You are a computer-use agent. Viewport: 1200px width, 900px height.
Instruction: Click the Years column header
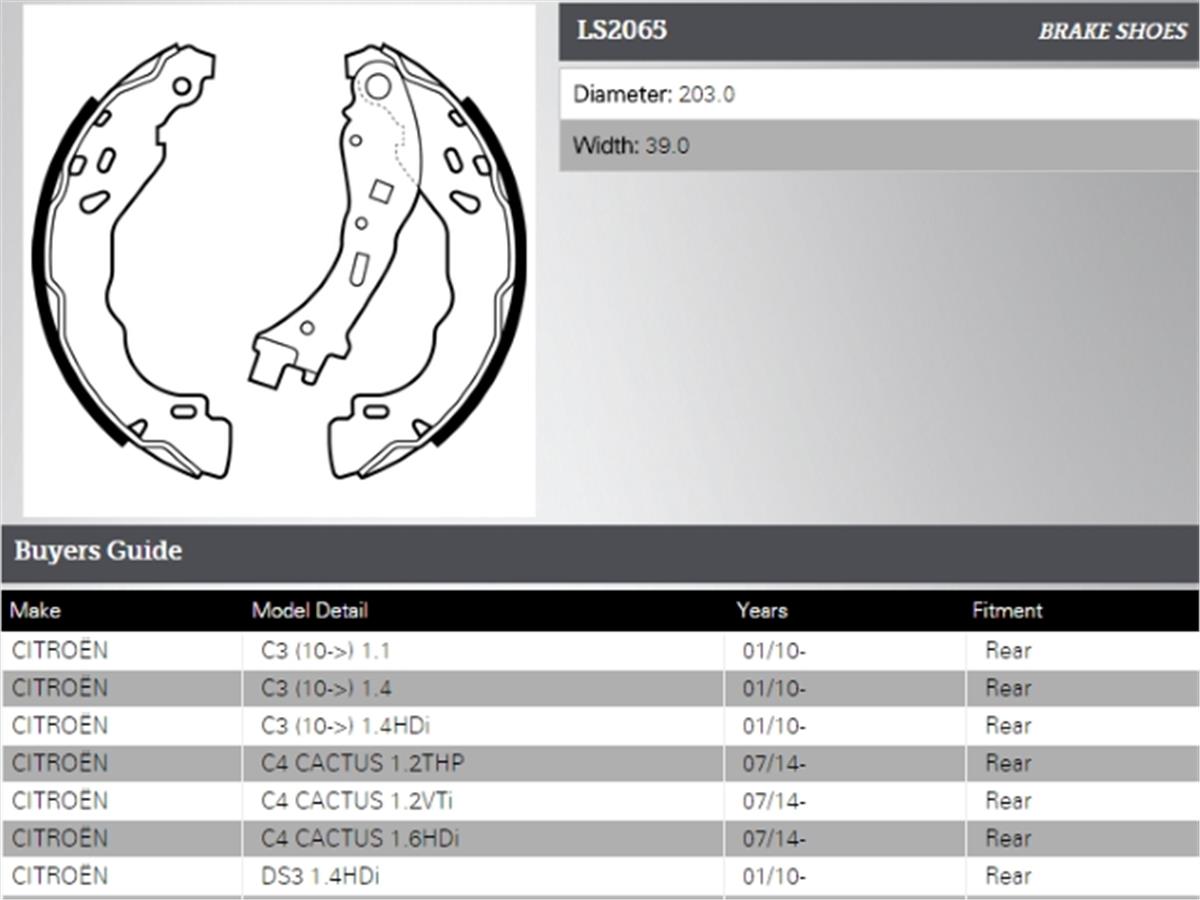tap(762, 610)
